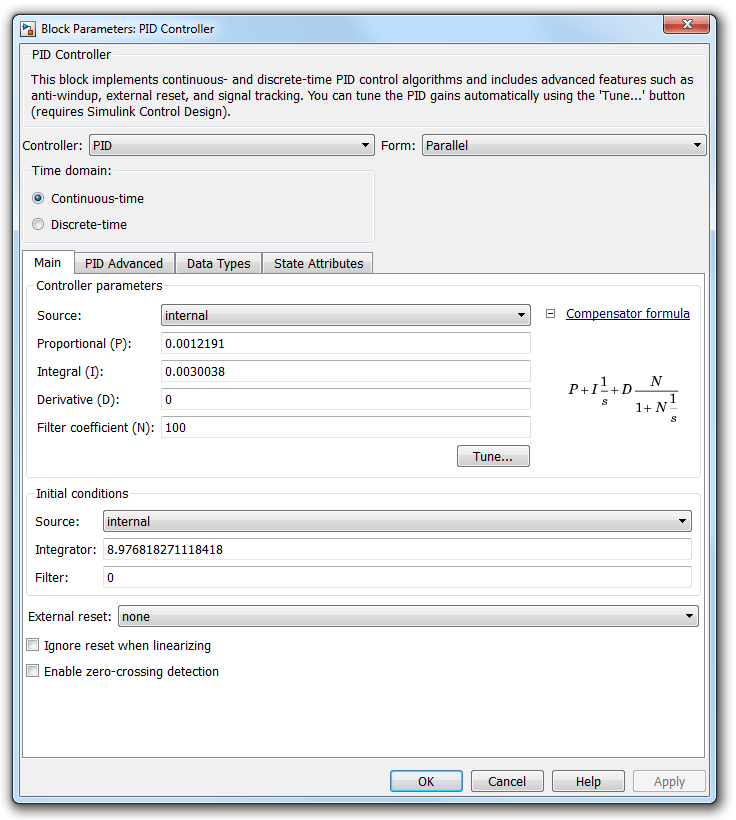
Task: Select Continuous-time radio button
Action: click(x=38, y=198)
